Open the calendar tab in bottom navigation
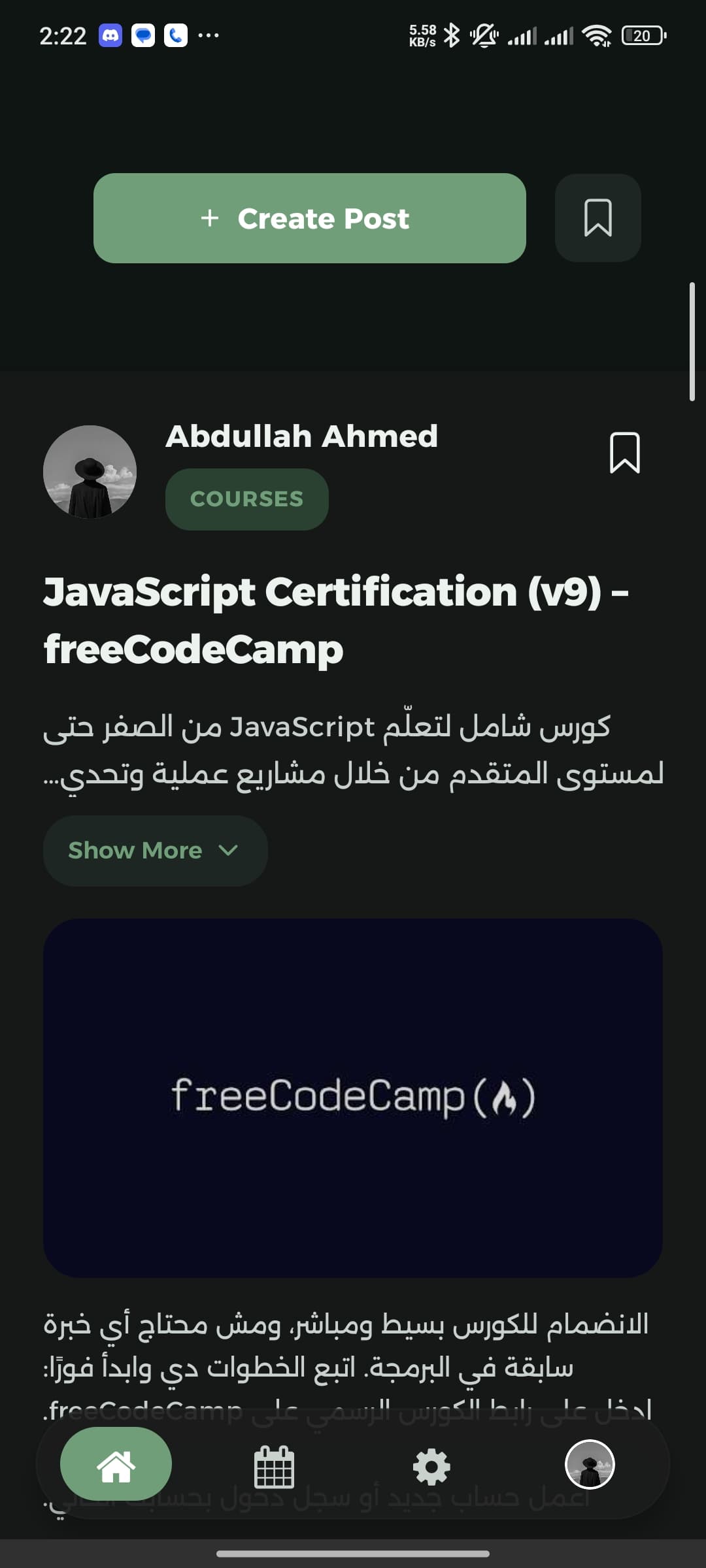Viewport: 706px width, 1568px height. click(x=274, y=1467)
